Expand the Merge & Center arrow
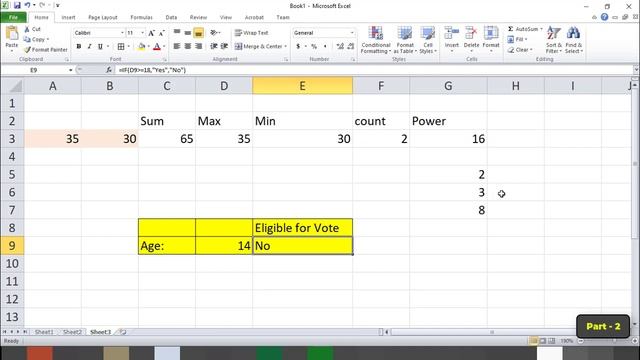 (285, 47)
